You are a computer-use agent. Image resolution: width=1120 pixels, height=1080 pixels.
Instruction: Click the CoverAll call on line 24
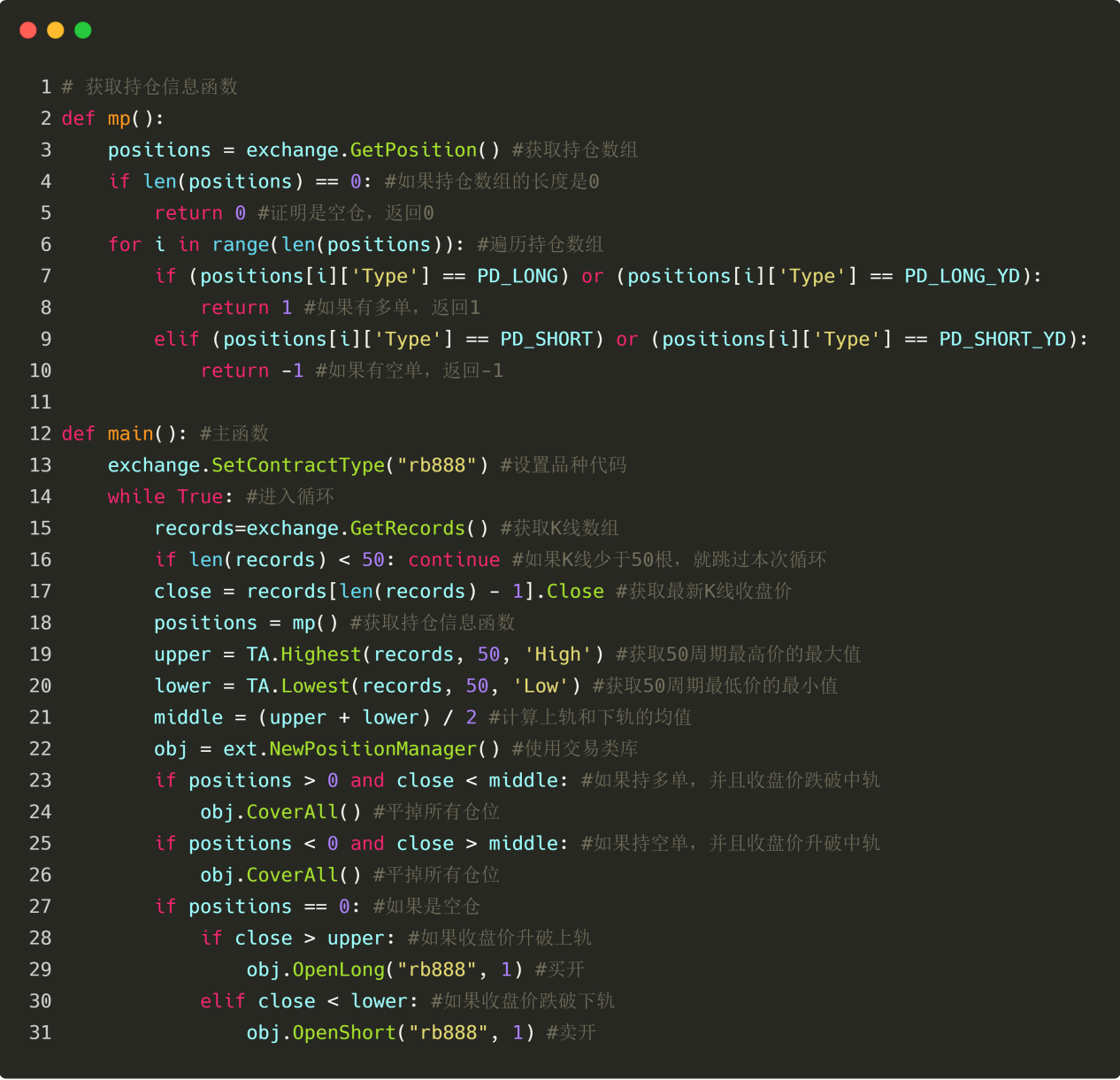click(x=292, y=812)
